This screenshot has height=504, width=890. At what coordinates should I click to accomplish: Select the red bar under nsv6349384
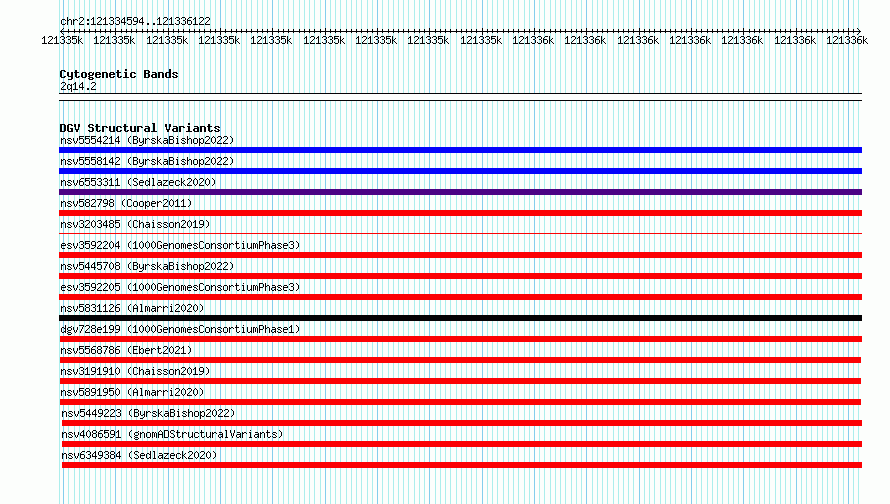pyautogui.click(x=461, y=465)
